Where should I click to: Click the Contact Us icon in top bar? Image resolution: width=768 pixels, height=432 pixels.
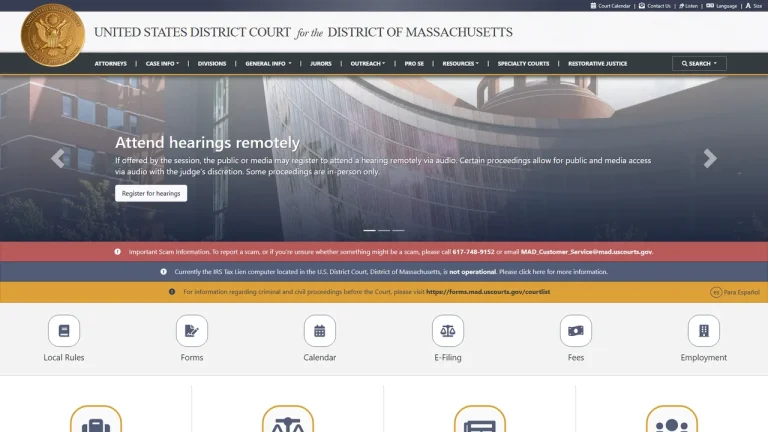pyautogui.click(x=642, y=6)
